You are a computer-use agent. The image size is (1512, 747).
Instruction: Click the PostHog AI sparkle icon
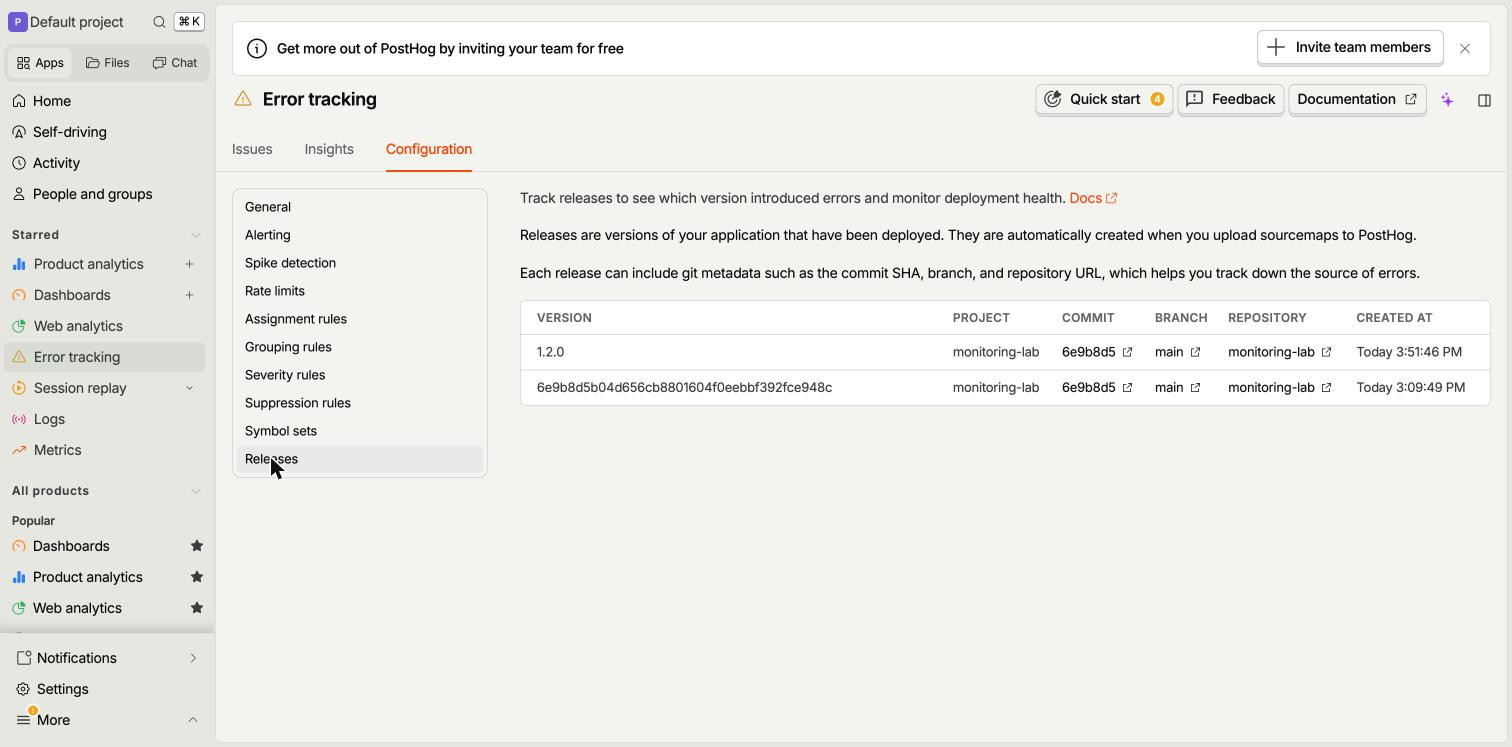click(x=1447, y=100)
